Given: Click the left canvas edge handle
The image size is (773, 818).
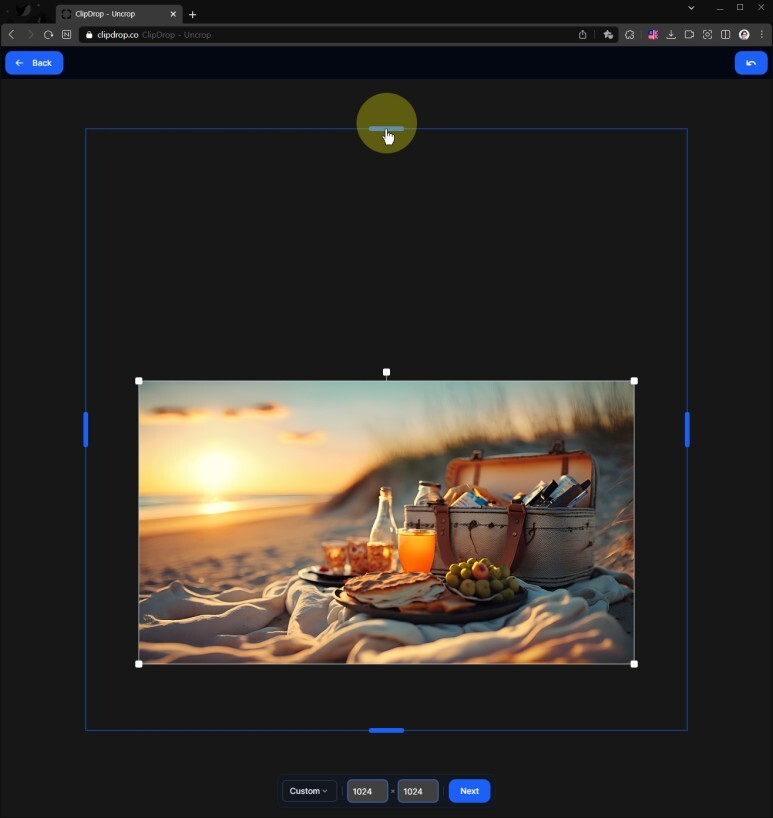Looking at the screenshot, I should point(86,429).
